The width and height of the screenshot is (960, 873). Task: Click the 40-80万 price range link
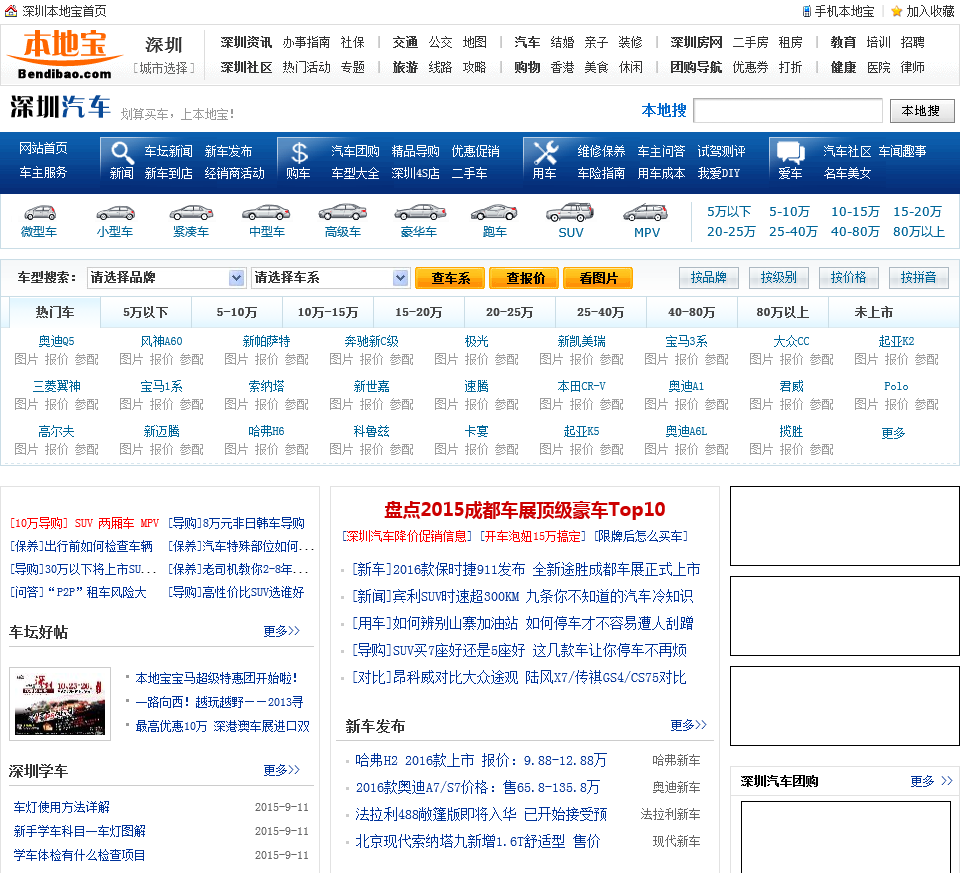[x=855, y=232]
